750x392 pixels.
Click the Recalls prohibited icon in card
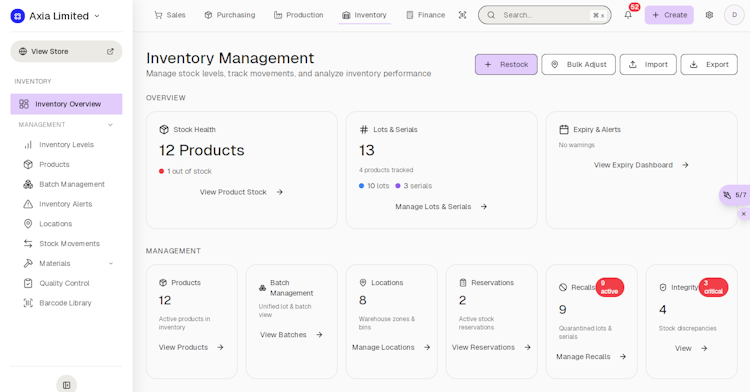click(x=563, y=287)
